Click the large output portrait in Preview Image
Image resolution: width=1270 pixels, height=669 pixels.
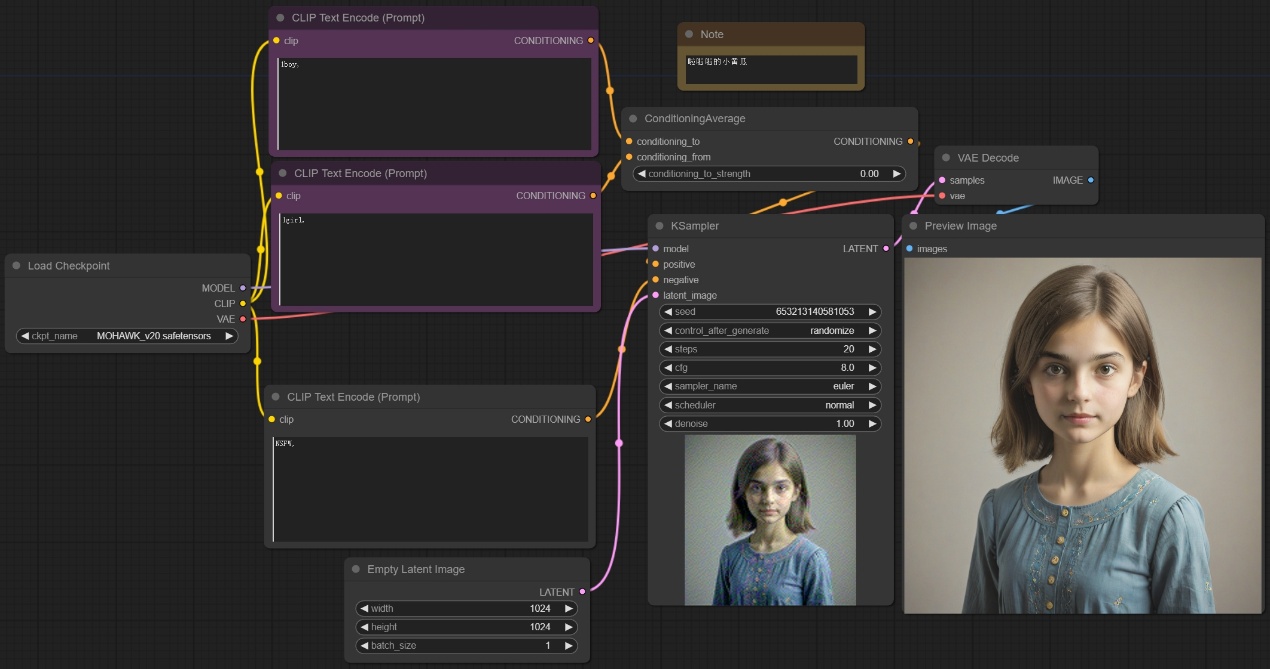click(1082, 435)
